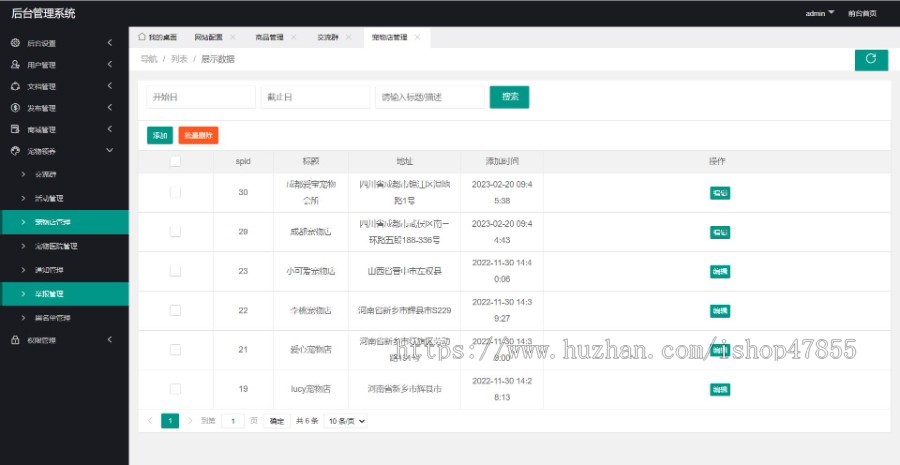Click the gear icon beside 后台设置
Image resolution: width=900 pixels, height=465 pixels.
point(15,43)
